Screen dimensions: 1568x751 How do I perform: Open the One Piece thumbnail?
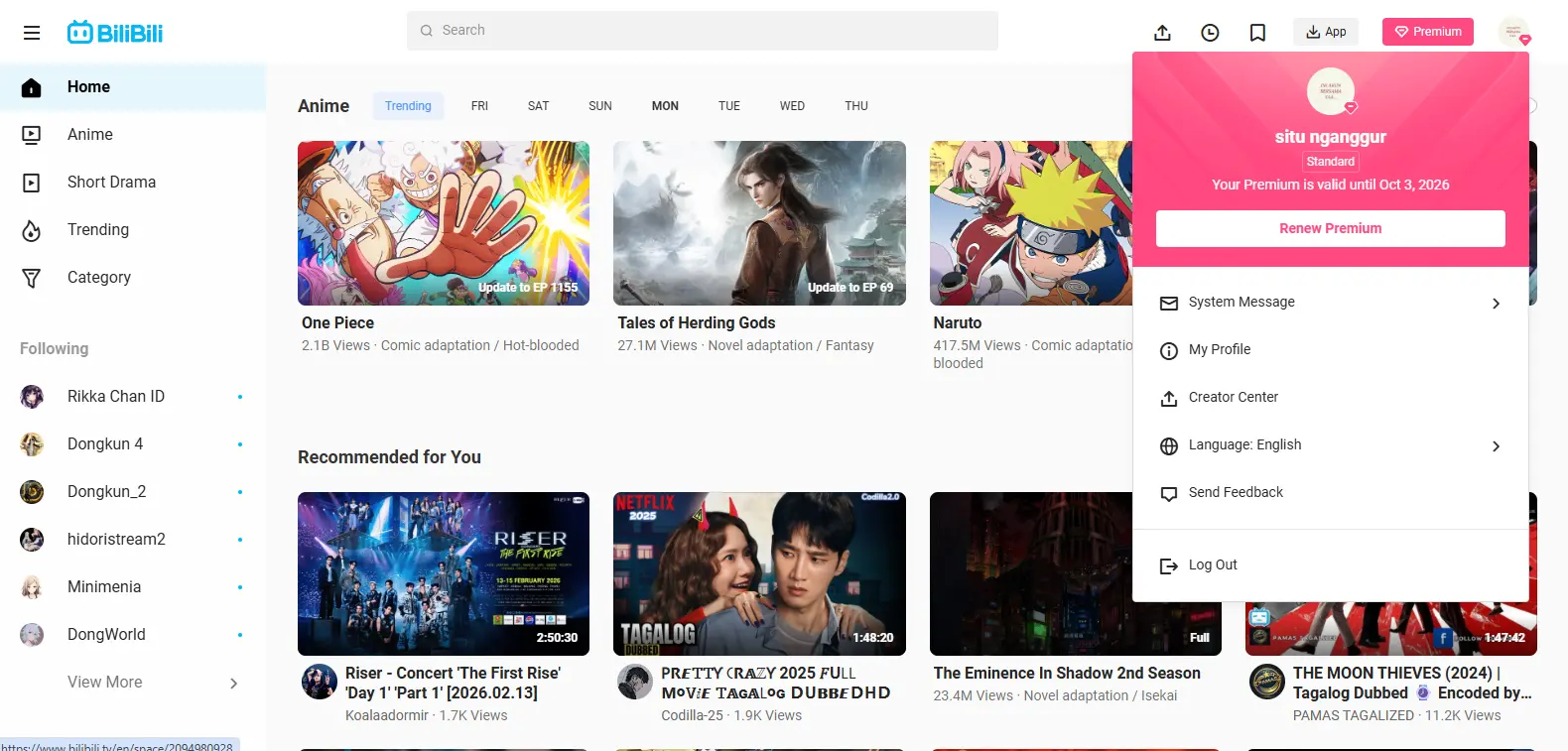444,223
